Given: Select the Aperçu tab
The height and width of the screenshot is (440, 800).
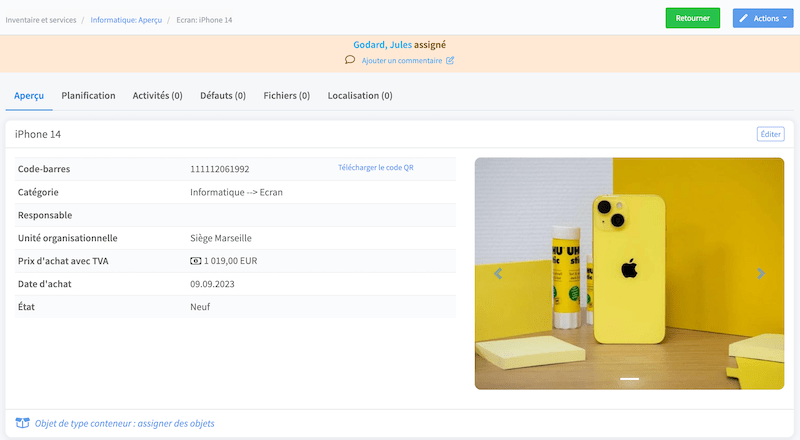Looking at the screenshot, I should coord(29,95).
